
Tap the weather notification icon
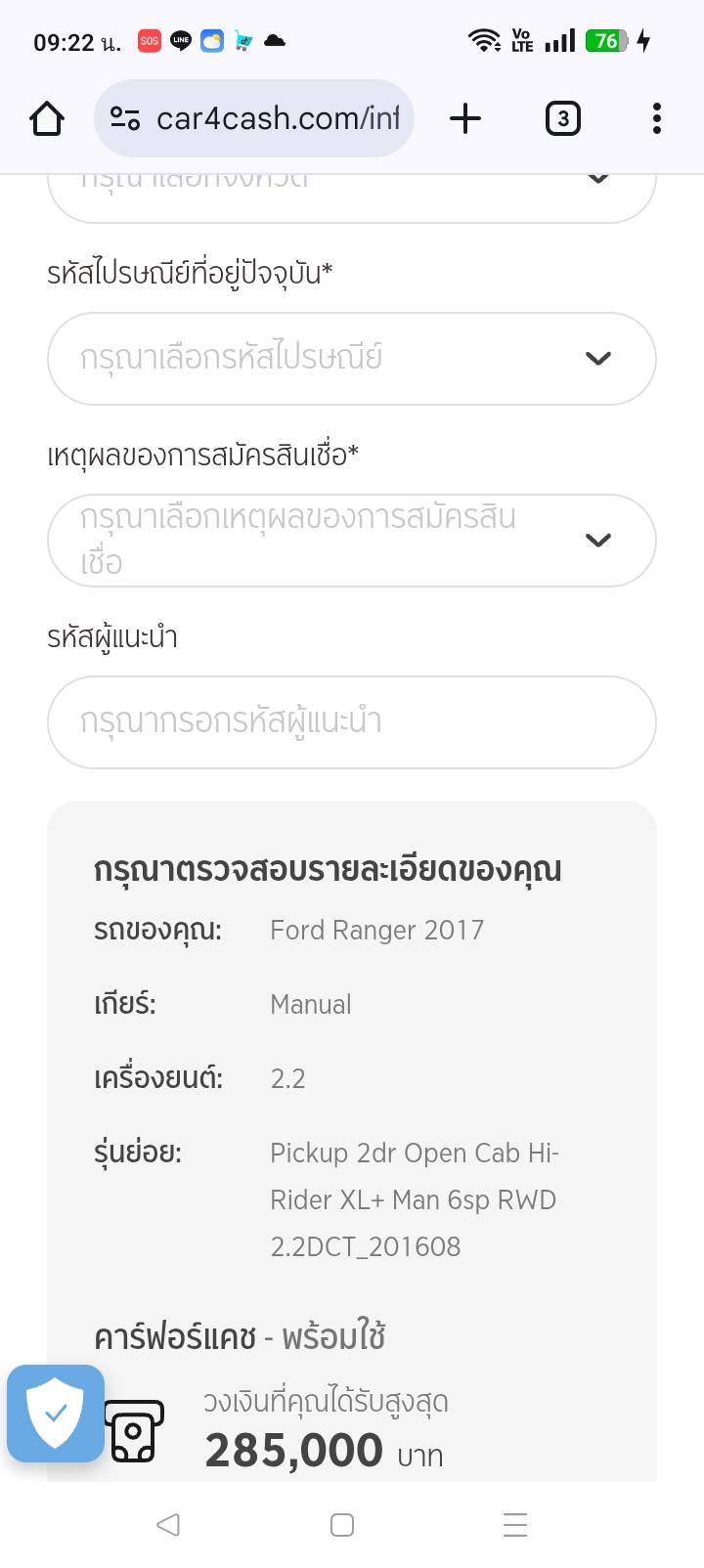coord(212,41)
